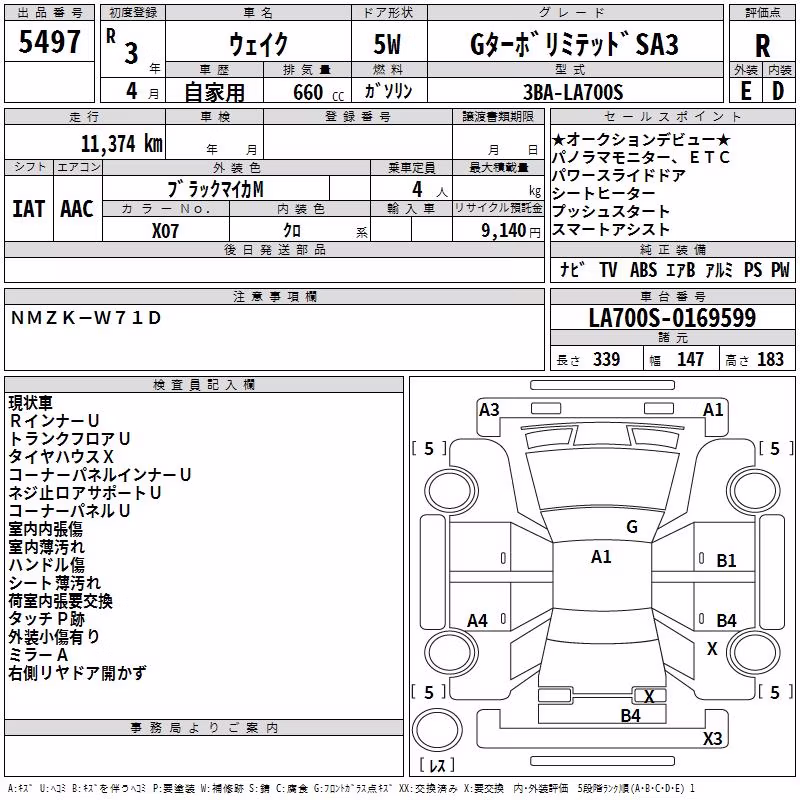Select lot number 5497
The width and height of the screenshot is (800, 800).
tap(49, 42)
